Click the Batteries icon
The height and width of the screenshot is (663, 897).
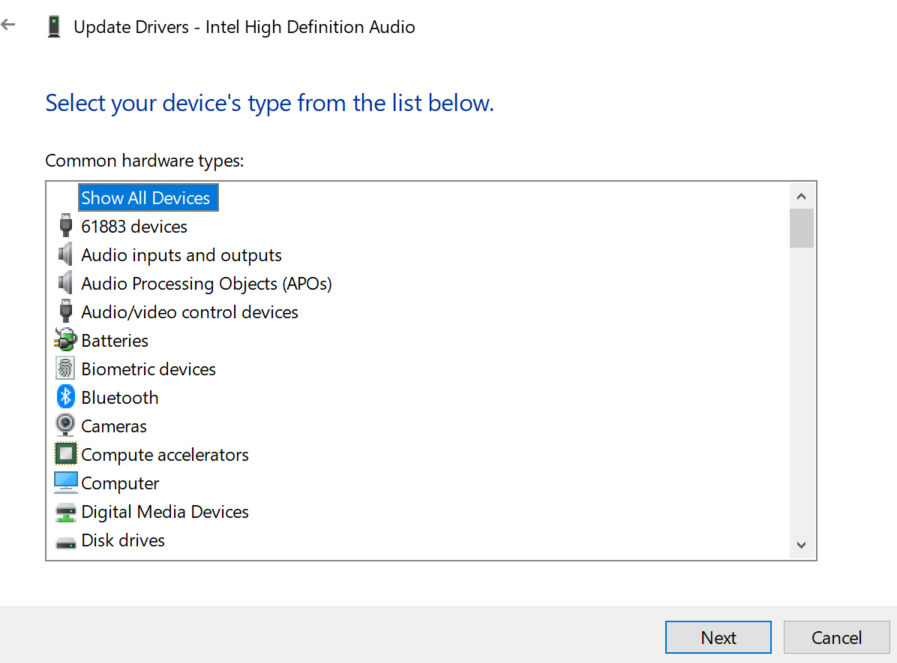[65, 340]
